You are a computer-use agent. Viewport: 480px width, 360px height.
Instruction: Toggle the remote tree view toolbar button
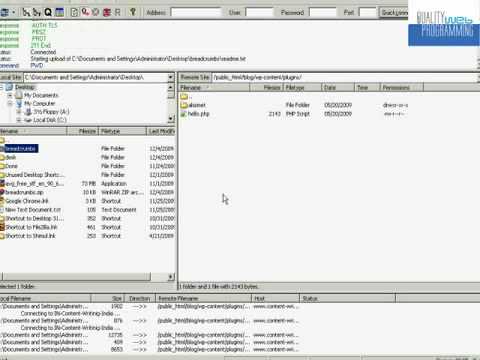coord(37,12)
